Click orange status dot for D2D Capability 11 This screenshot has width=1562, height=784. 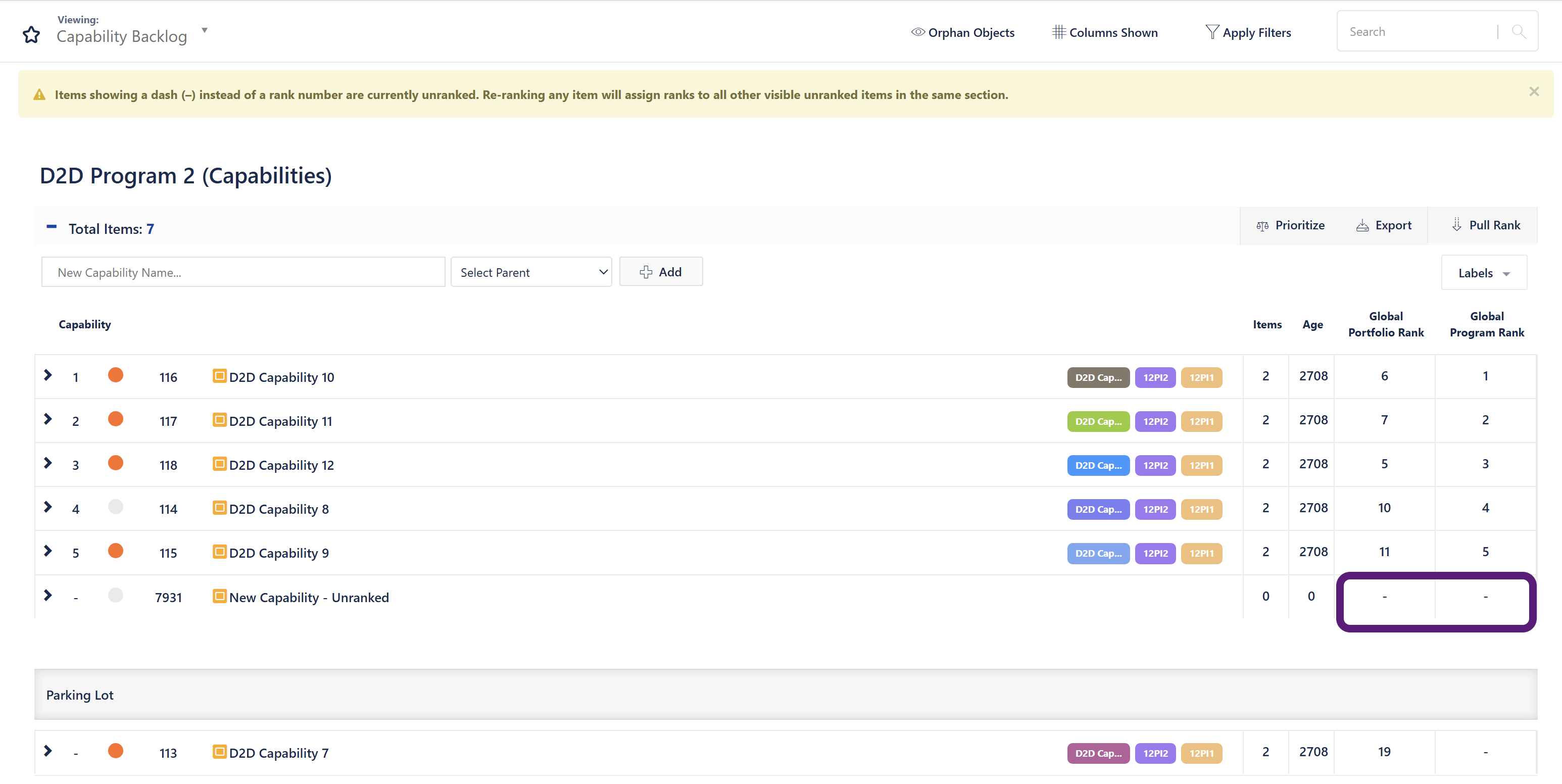point(116,419)
